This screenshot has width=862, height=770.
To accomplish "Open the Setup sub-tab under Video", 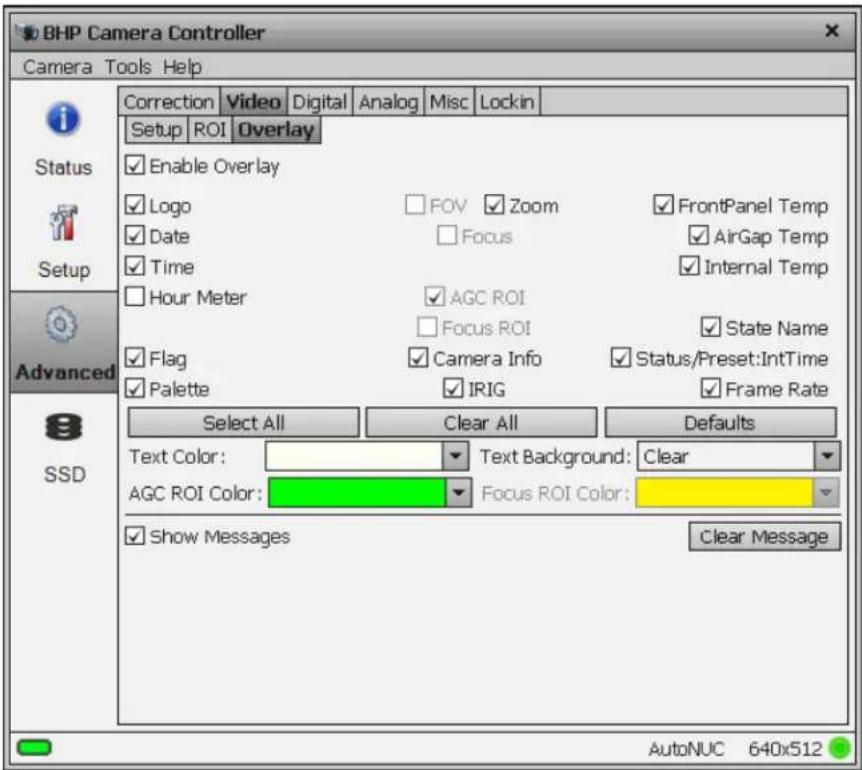I will coord(156,130).
